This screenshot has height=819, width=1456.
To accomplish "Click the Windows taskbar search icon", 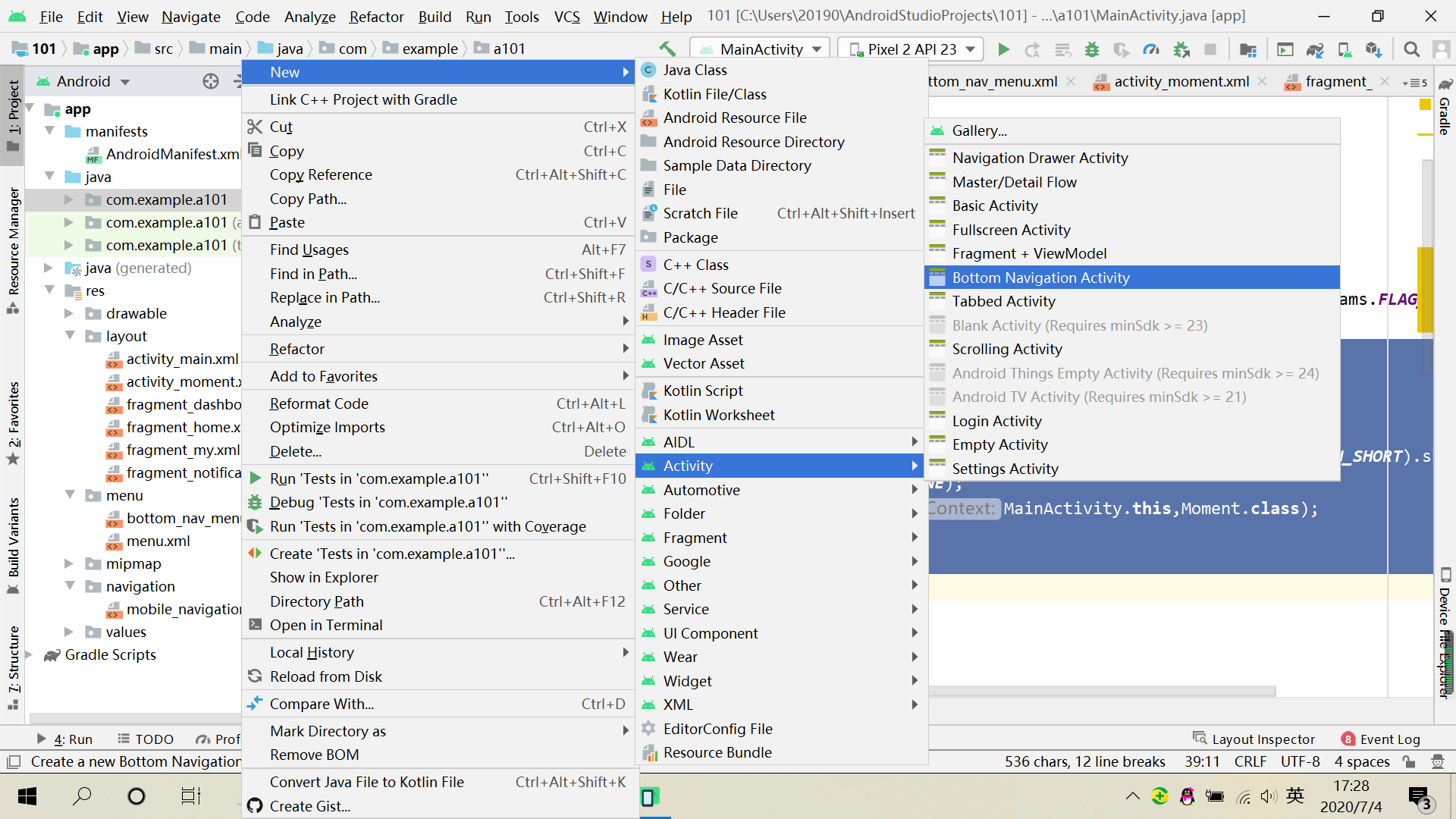I will (x=81, y=796).
